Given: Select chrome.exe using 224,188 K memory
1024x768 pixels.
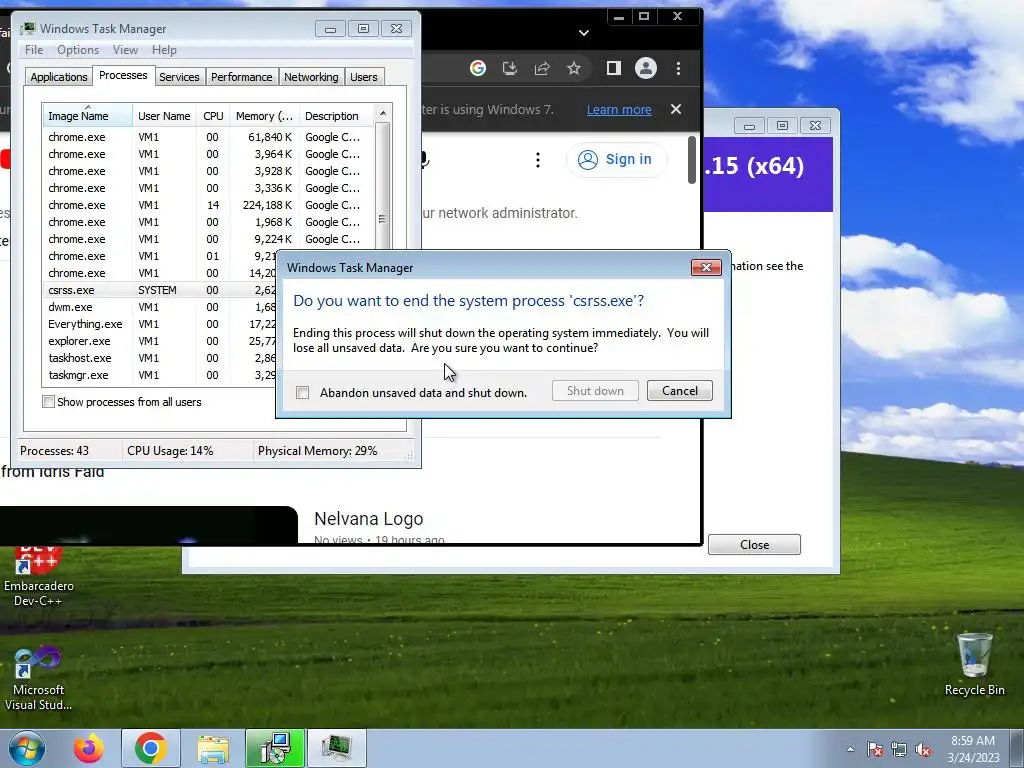Looking at the screenshot, I should pyautogui.click(x=209, y=205).
